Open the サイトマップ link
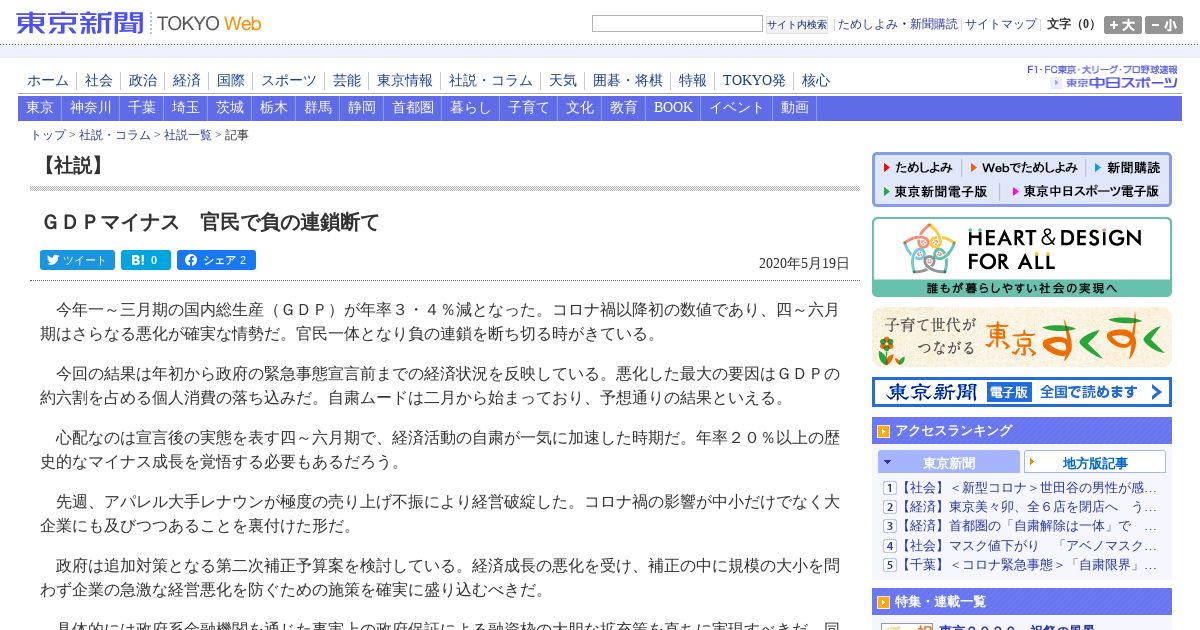This screenshot has height=630, width=1200. [x=1001, y=24]
